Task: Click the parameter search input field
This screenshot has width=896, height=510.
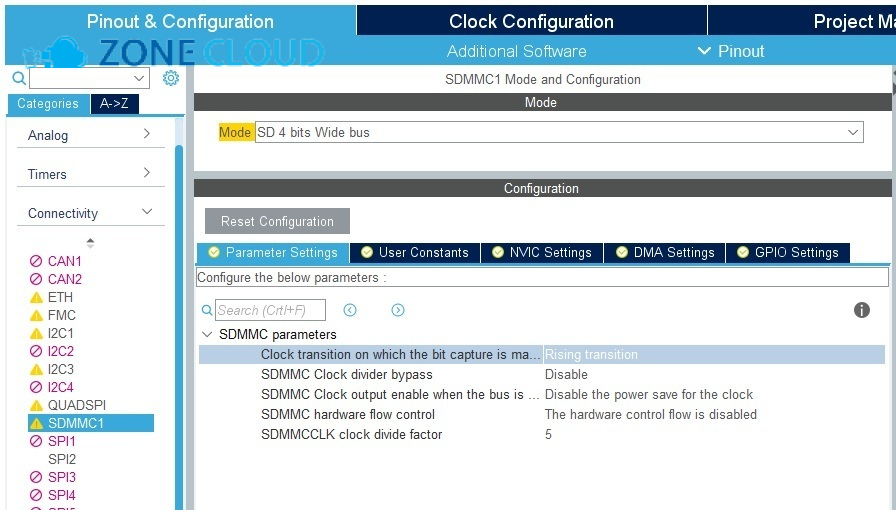Action: point(269,310)
